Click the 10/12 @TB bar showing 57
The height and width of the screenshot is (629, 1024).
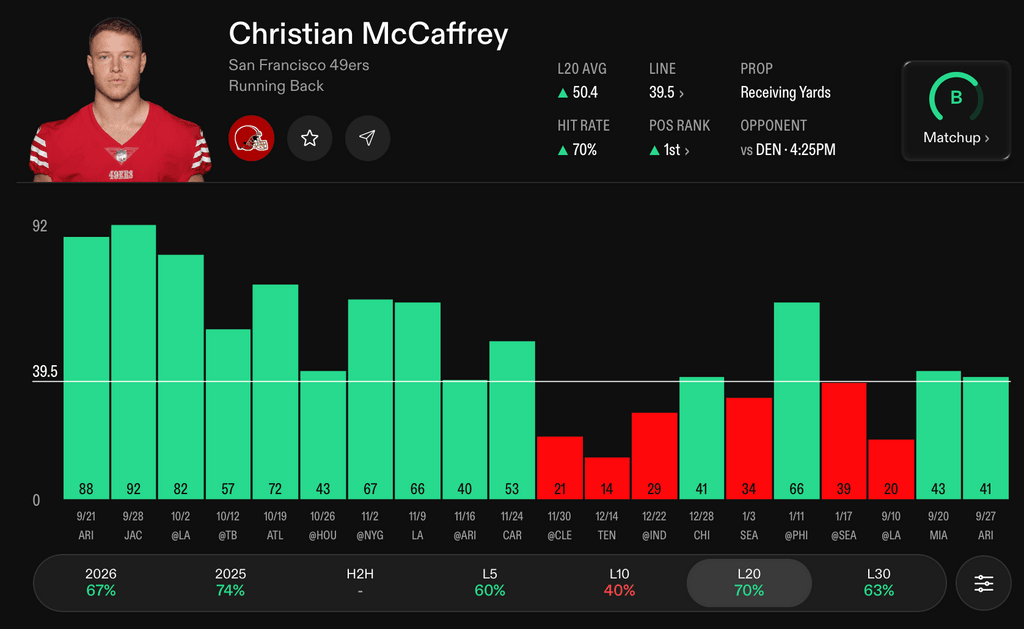(228, 414)
